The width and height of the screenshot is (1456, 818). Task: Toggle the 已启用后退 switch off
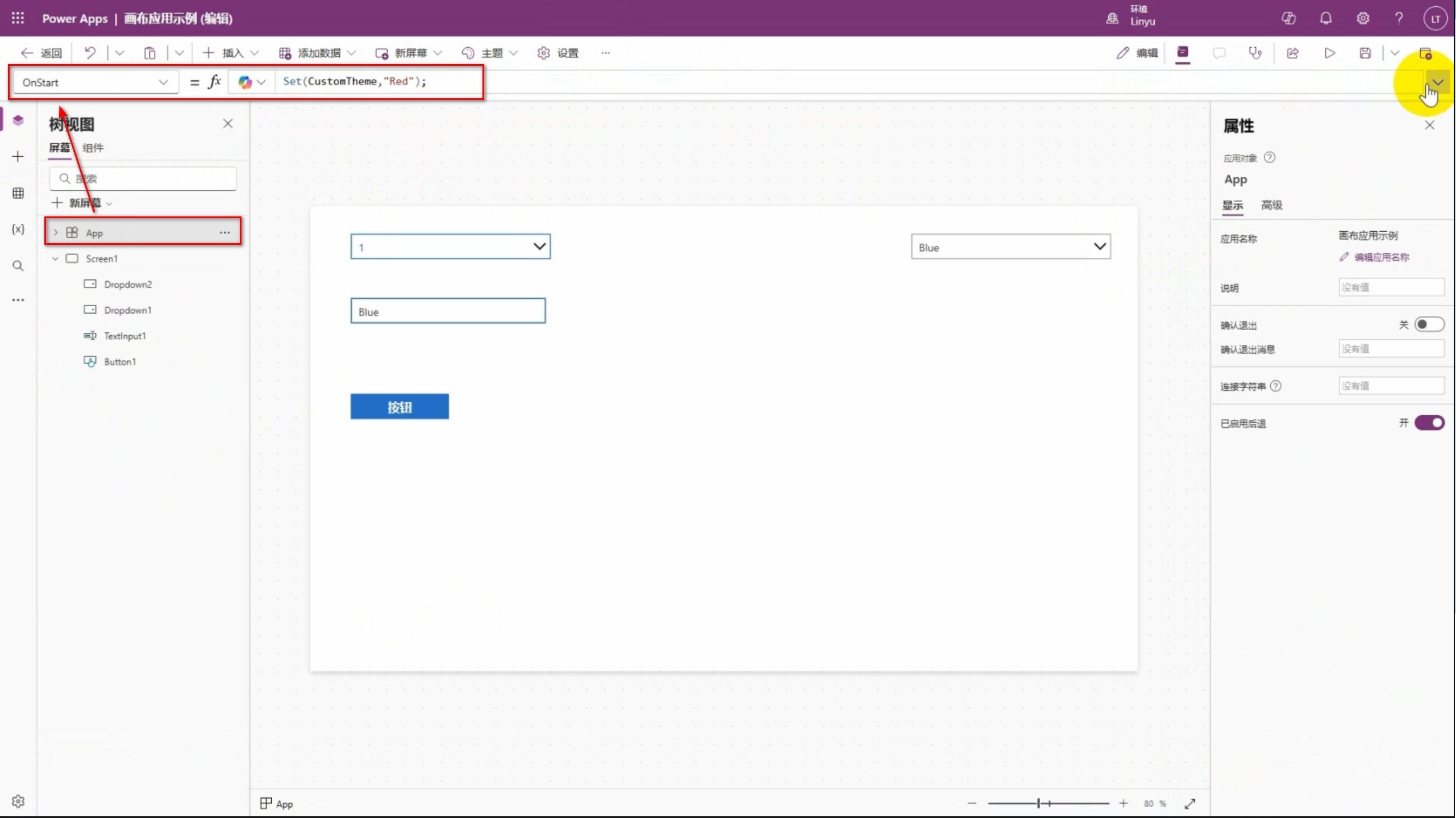[x=1429, y=423]
